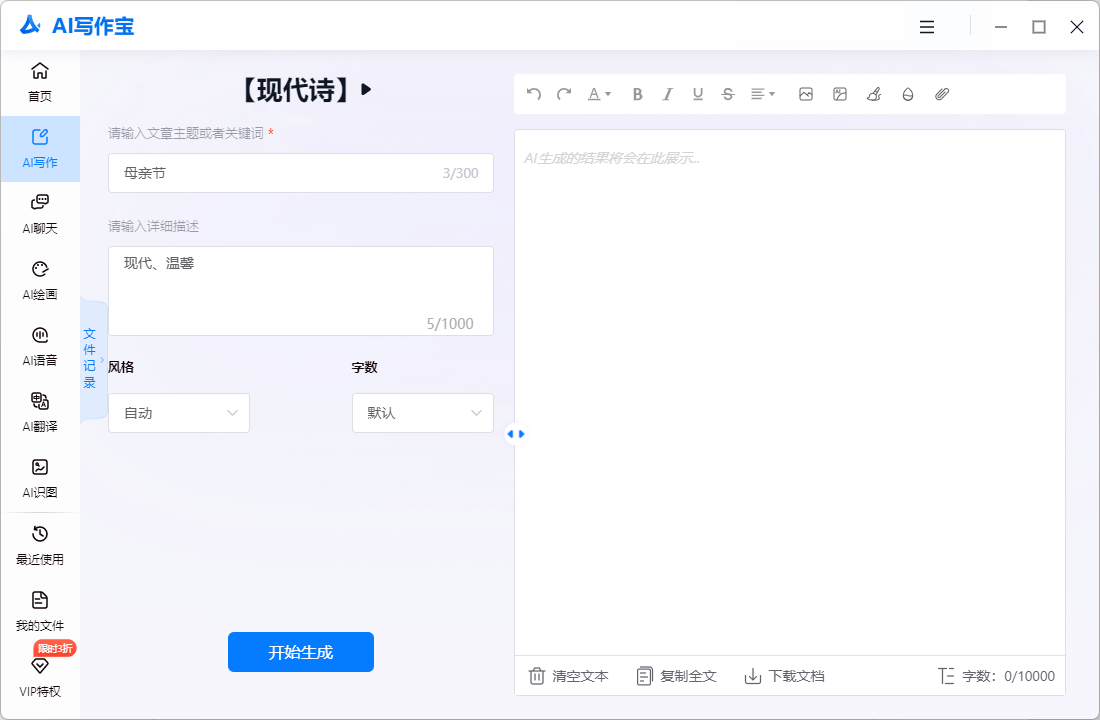
Task: Switch to AI绘画 in the sidebar
Action: click(x=40, y=280)
